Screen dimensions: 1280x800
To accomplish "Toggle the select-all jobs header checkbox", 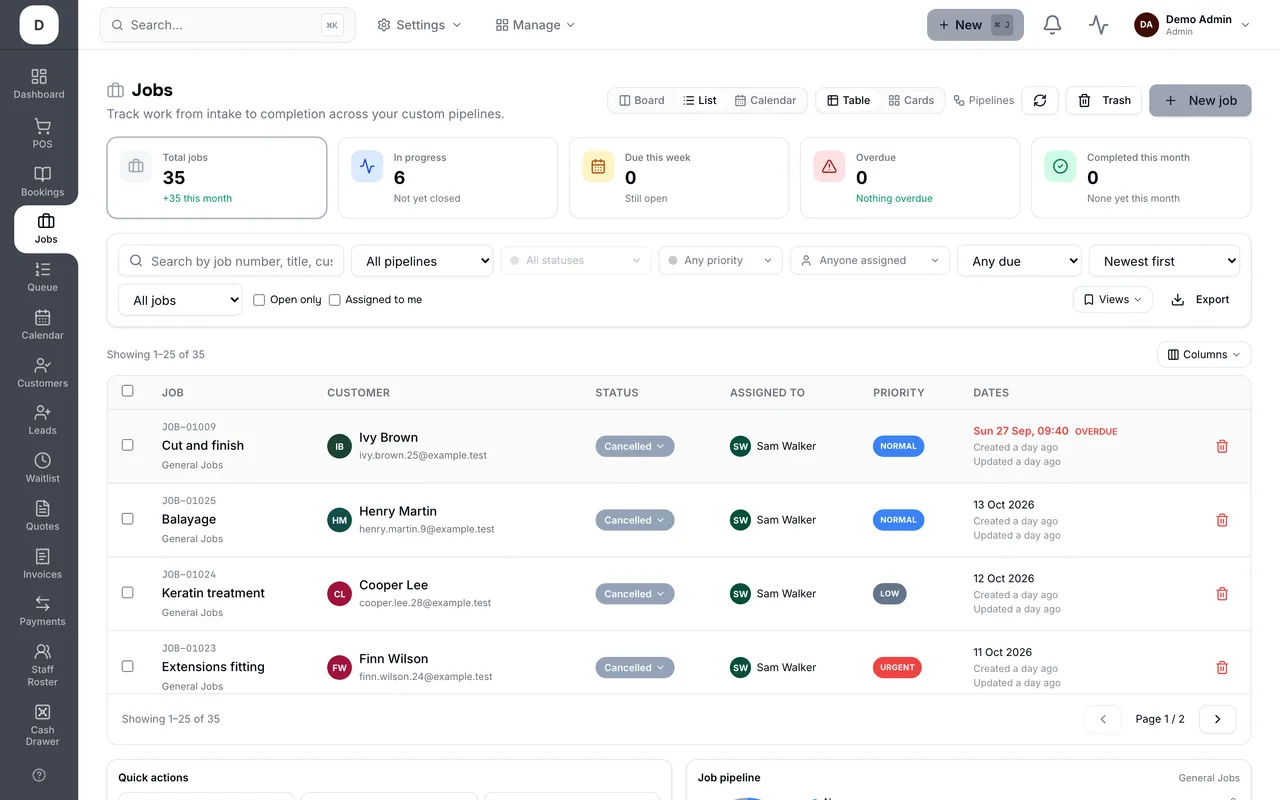I will pos(127,391).
